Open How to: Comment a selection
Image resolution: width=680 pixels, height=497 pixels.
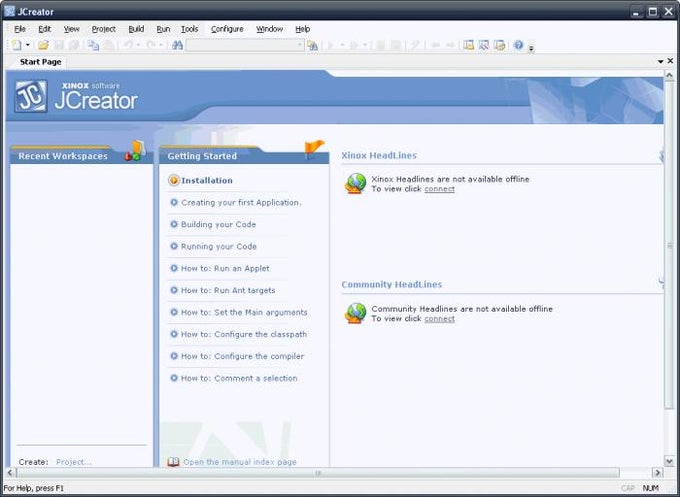(239, 378)
